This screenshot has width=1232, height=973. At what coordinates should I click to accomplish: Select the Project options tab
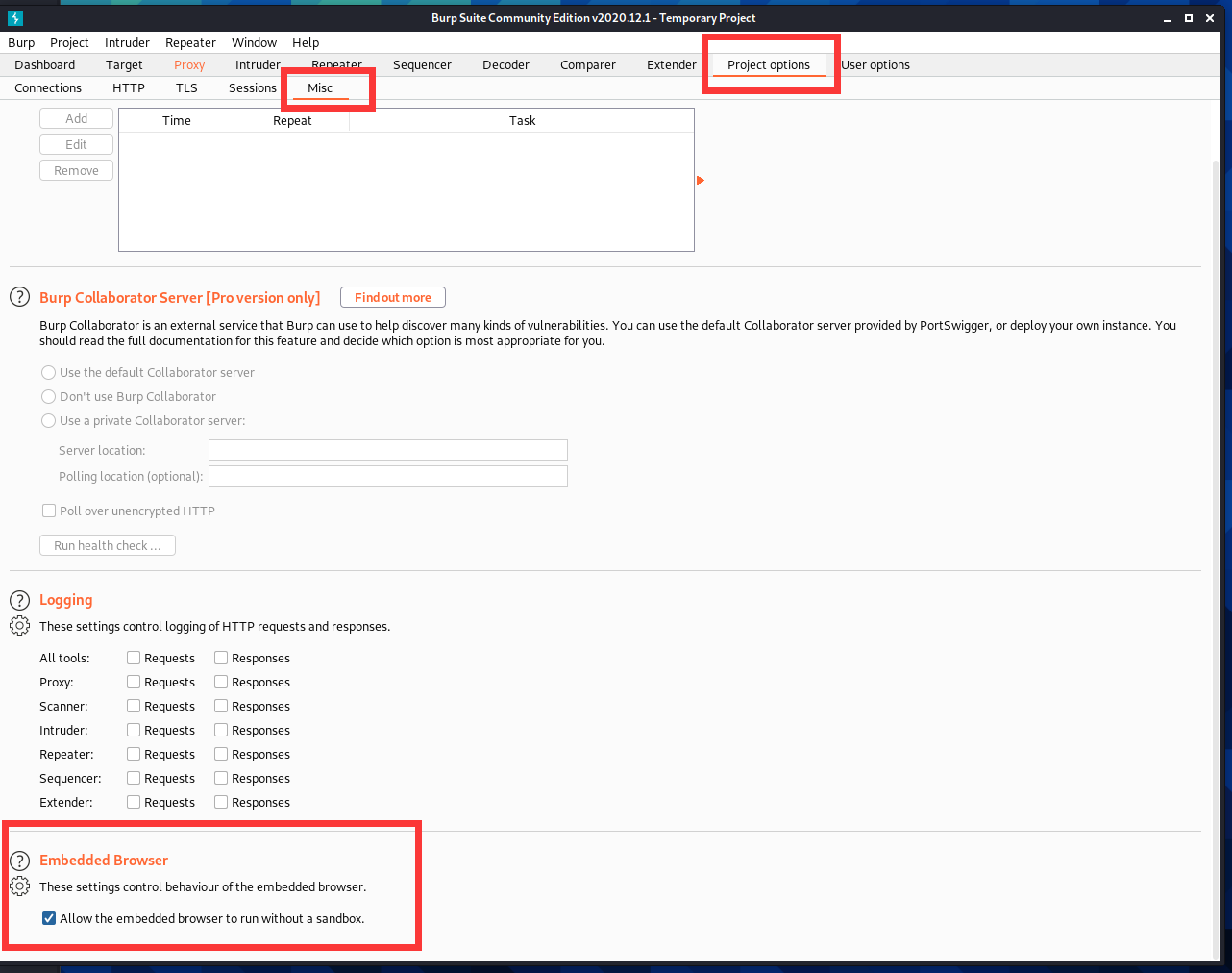(769, 65)
